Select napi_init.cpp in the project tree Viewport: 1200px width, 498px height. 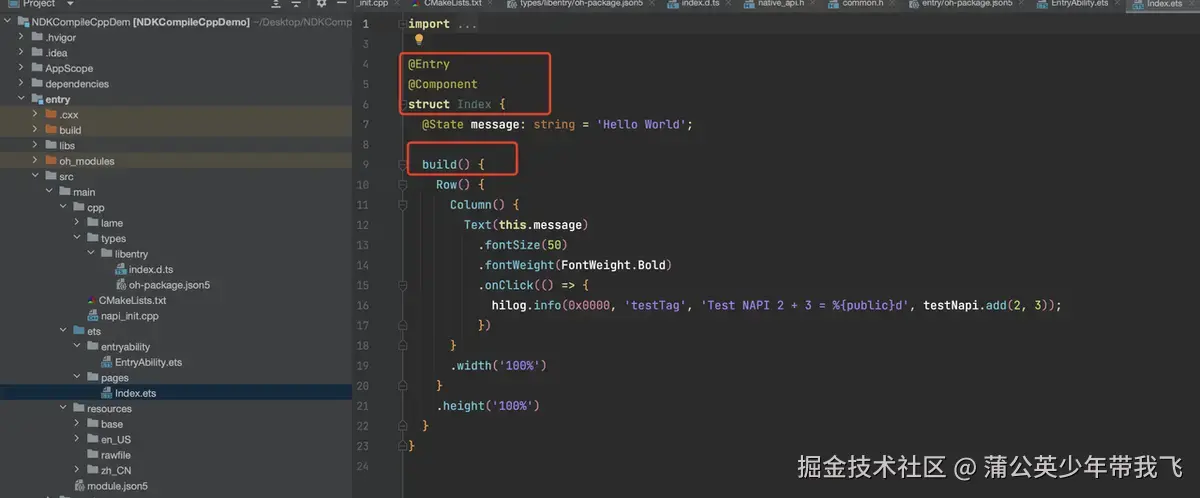[130, 316]
